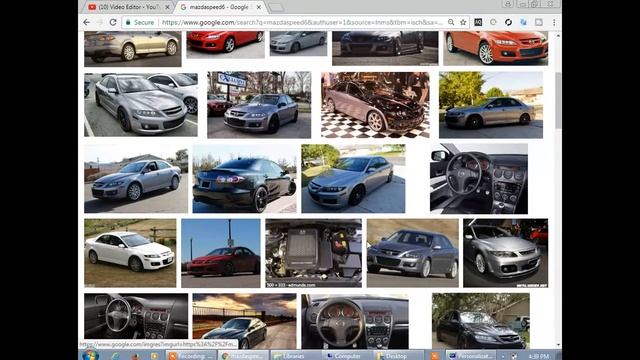Open the silver car on driveway image
This screenshot has width=640, height=360.
[353, 178]
